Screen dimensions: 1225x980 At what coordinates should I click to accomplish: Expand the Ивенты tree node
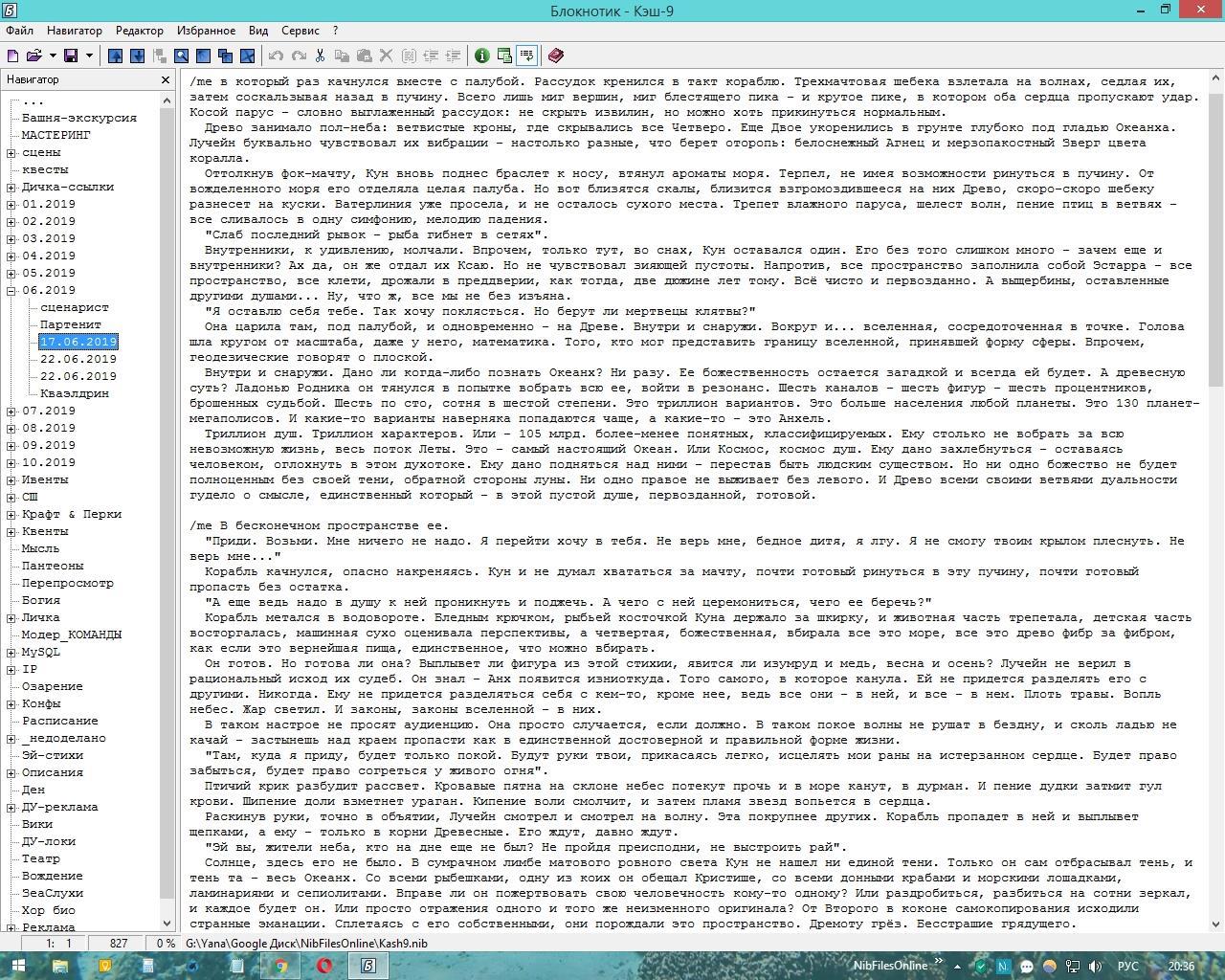point(11,479)
